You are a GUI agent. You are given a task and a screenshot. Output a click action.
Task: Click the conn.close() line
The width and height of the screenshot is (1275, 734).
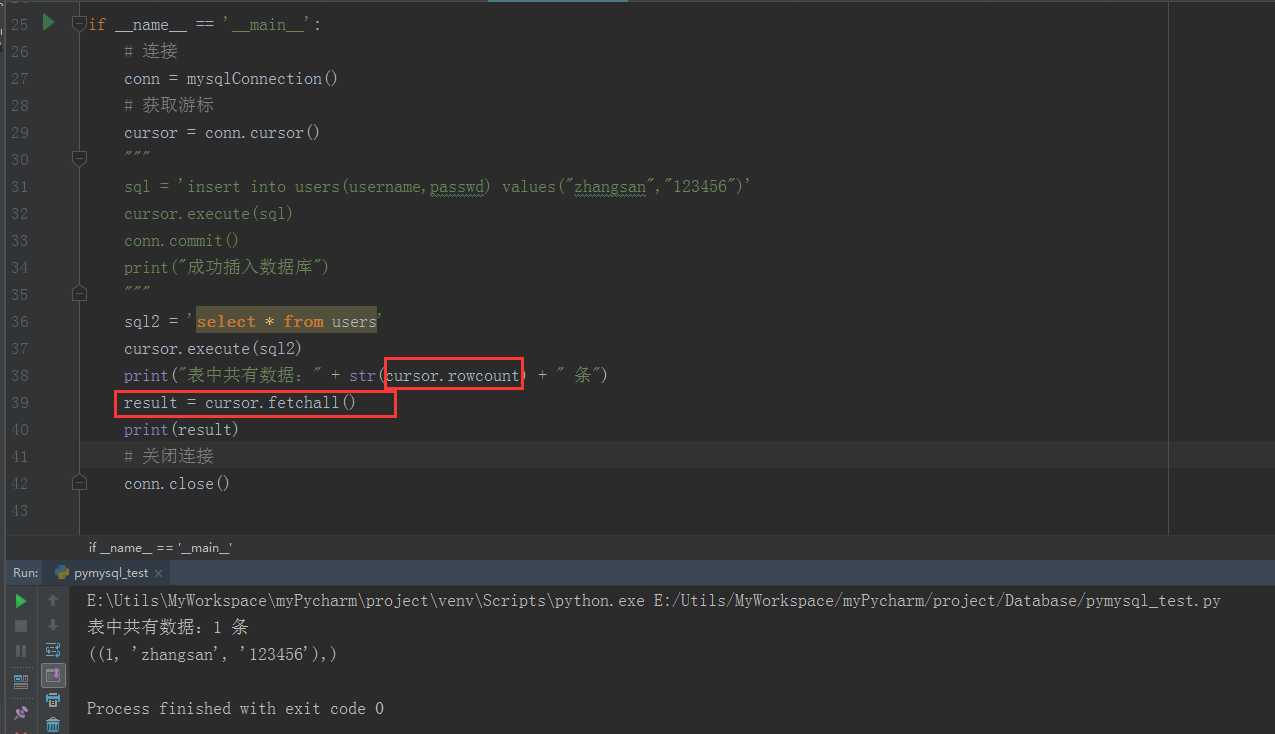pos(177,483)
